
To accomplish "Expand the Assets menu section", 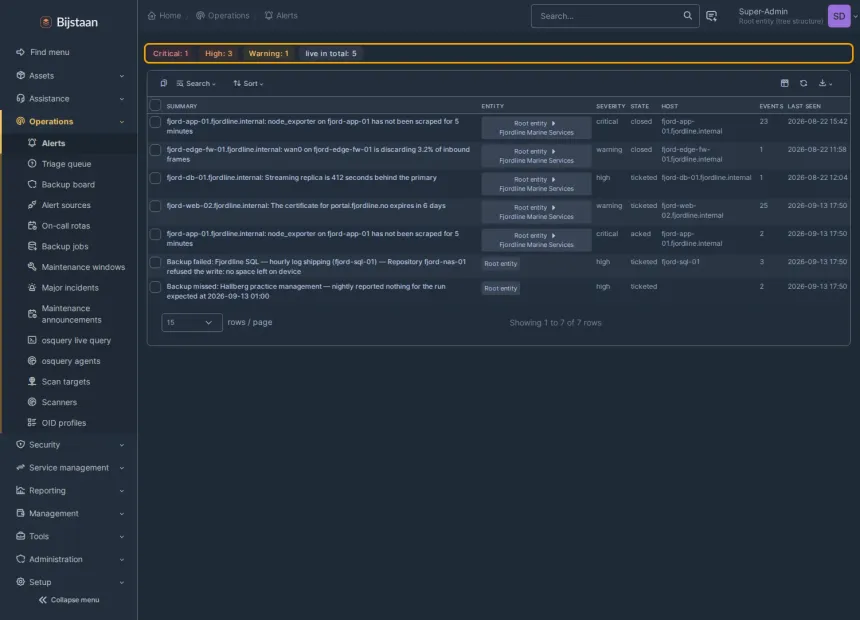I will tap(69, 76).
